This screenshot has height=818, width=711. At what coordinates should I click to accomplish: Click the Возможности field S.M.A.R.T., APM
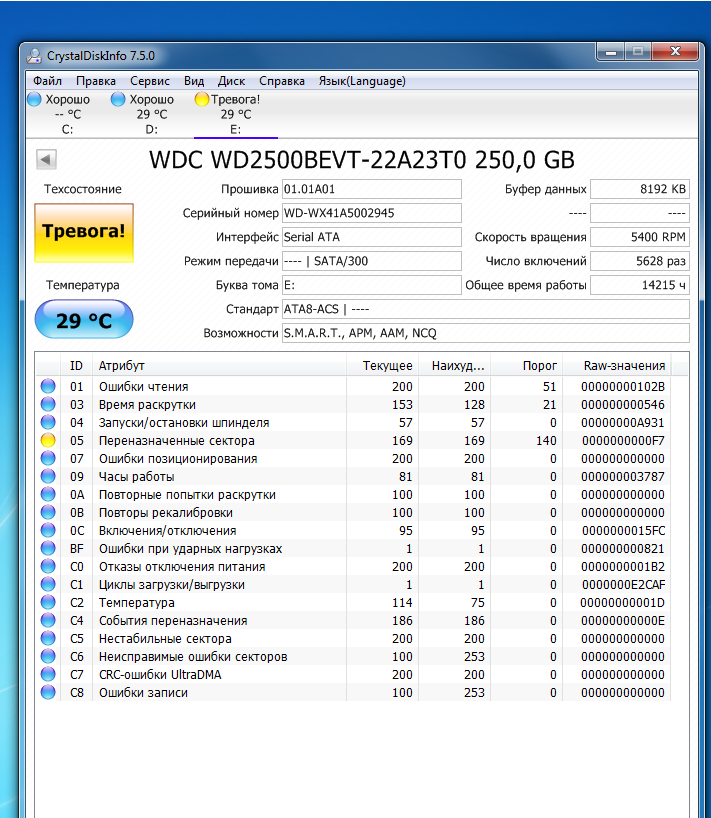point(486,333)
